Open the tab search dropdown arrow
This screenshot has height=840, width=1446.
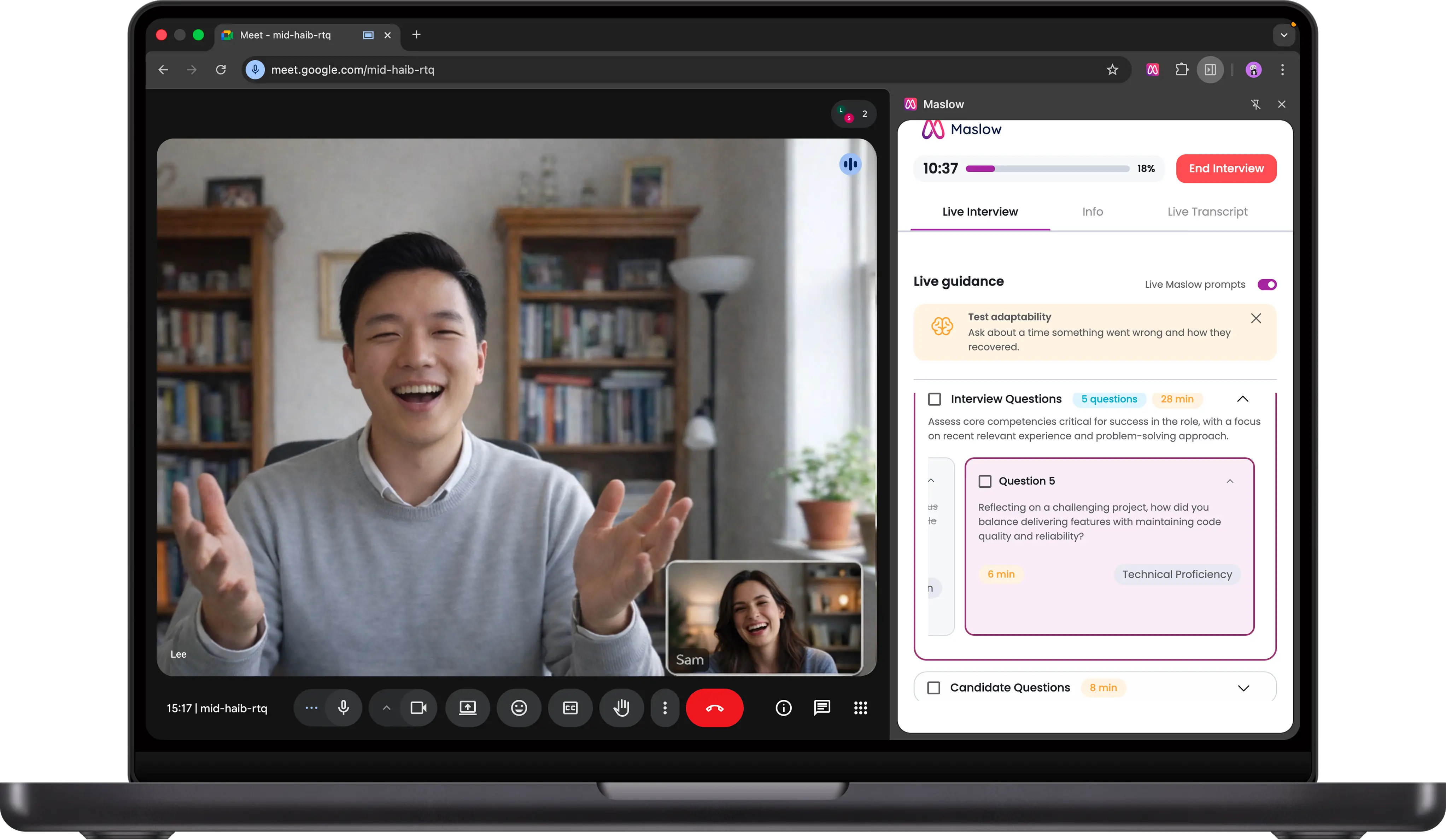(x=1284, y=35)
